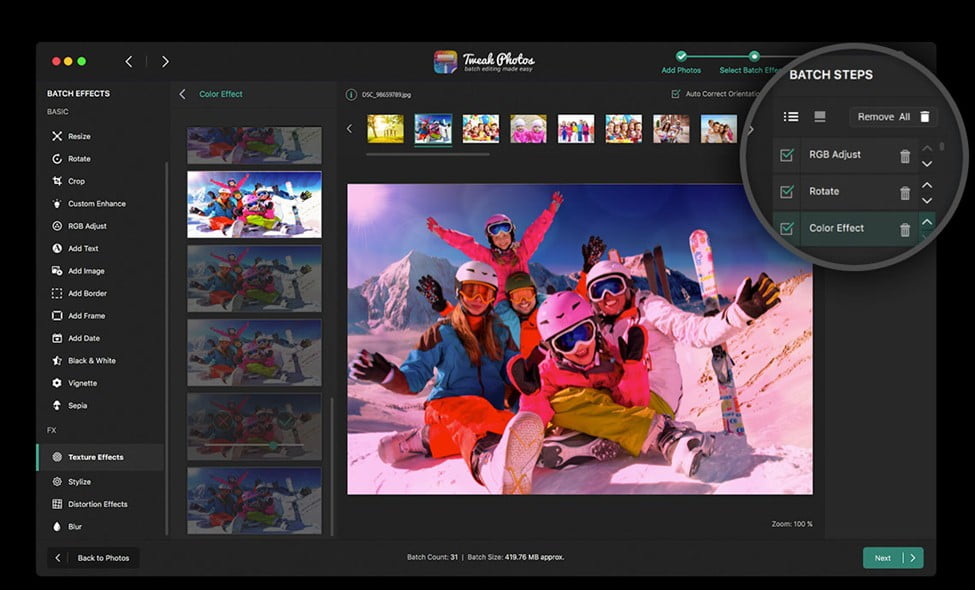
Task: Remove All batch steps
Action: click(894, 117)
